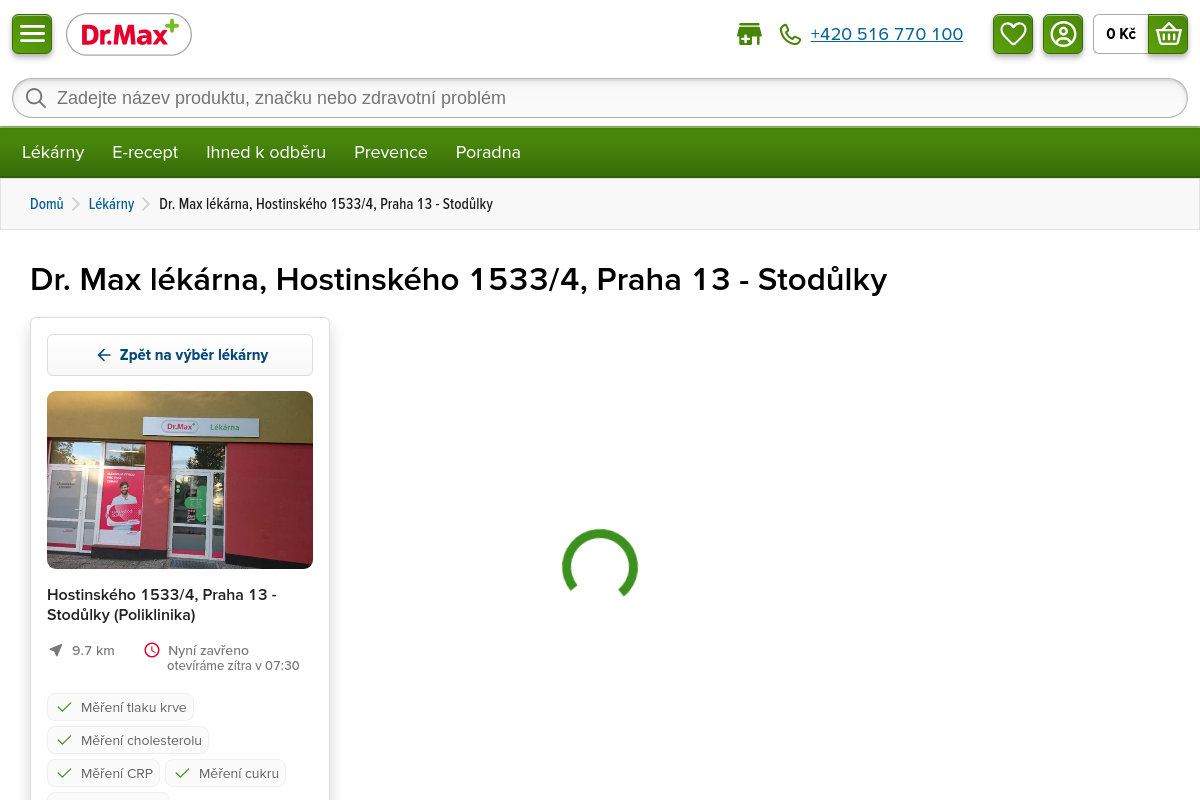
Task: Select the Měření CRP tag
Action: click(x=104, y=773)
